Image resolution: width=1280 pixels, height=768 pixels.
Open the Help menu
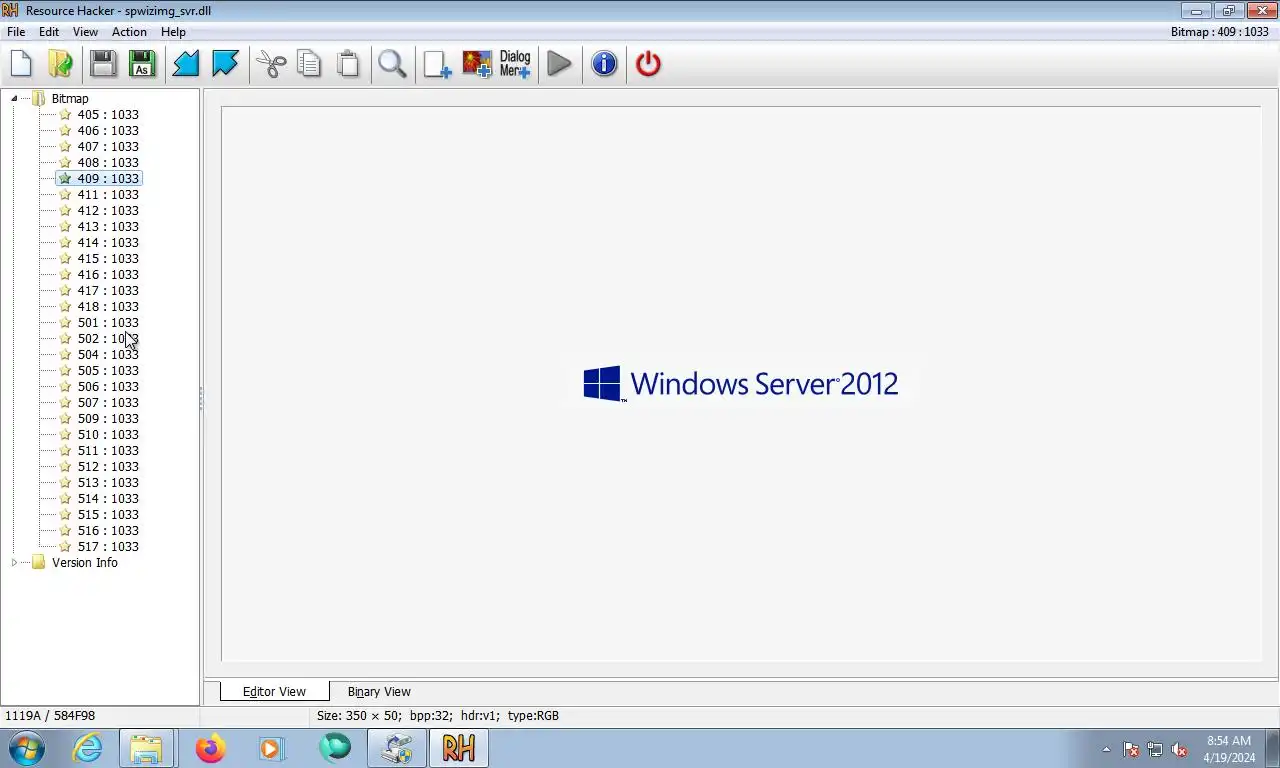click(173, 32)
